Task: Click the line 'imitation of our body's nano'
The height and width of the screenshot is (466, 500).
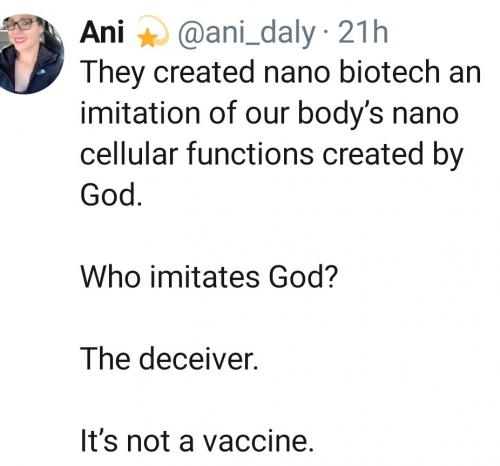Action: coord(269,114)
